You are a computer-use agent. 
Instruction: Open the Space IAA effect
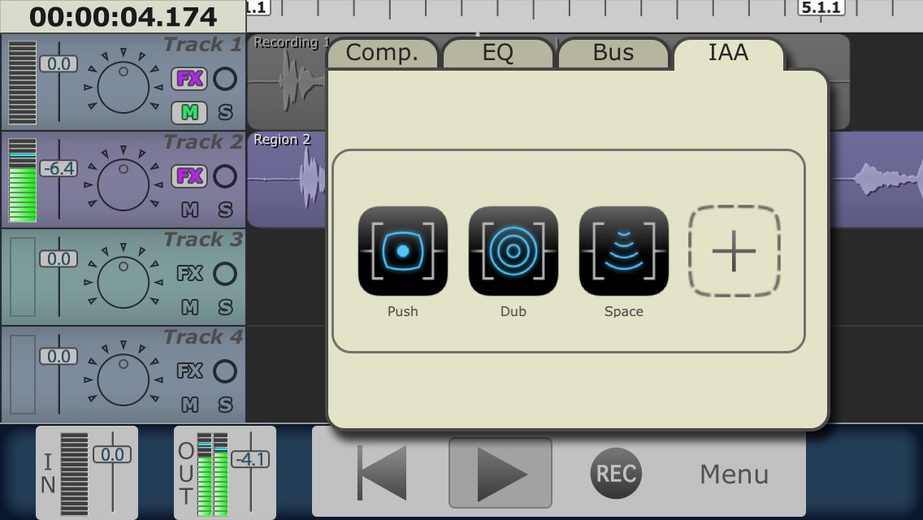pyautogui.click(x=624, y=251)
